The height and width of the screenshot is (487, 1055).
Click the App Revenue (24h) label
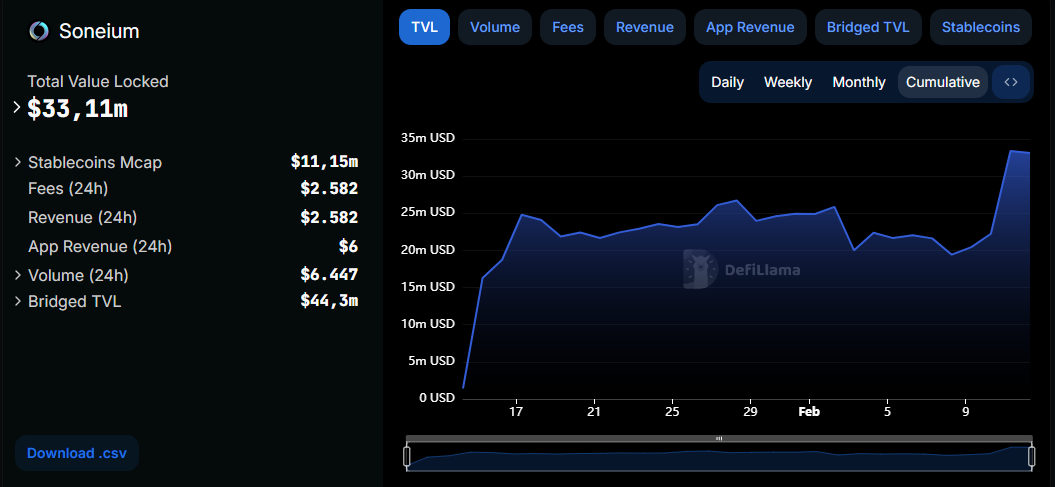[x=100, y=246]
